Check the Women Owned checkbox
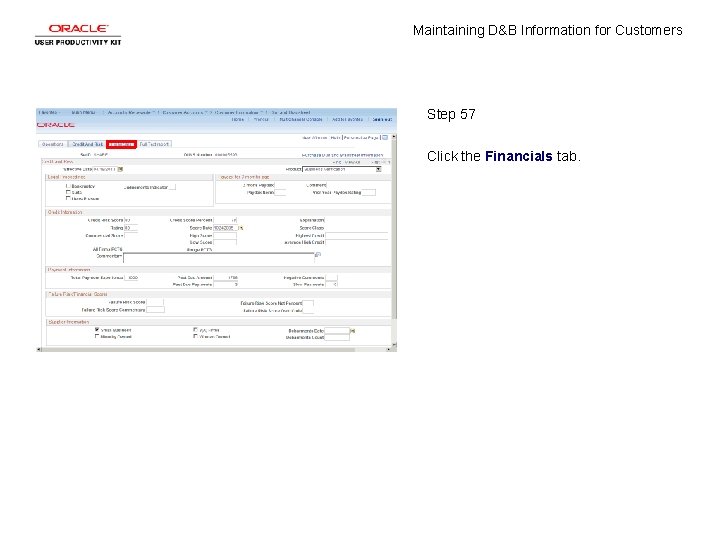 click(x=196, y=336)
